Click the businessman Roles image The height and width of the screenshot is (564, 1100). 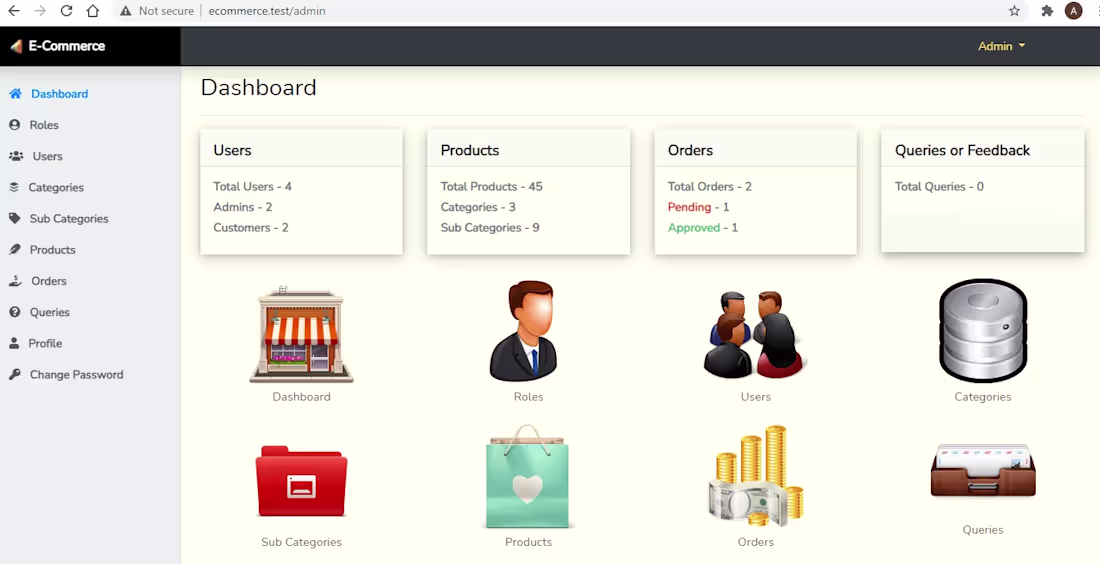524,330
